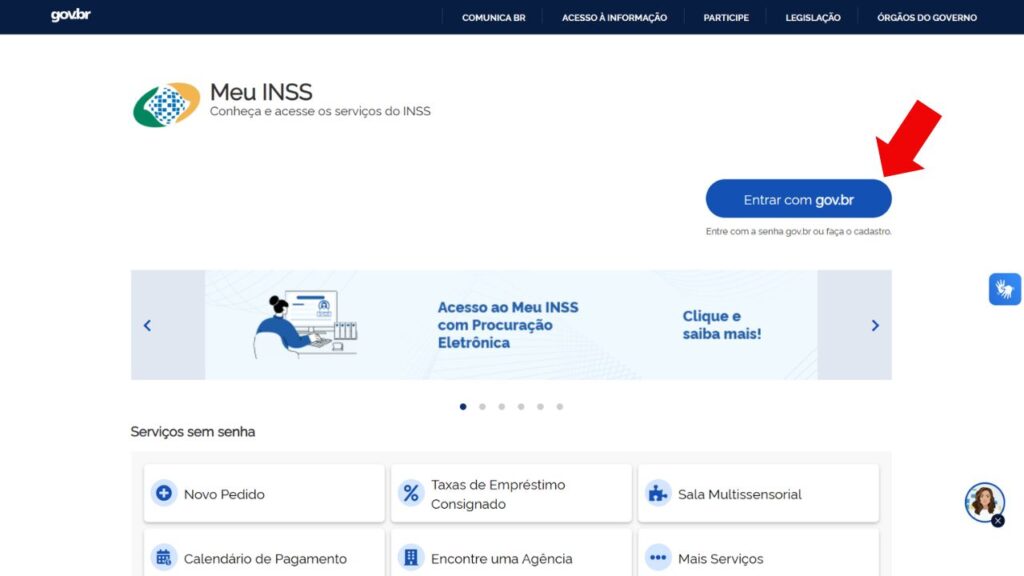Viewport: 1024px width, 576px height.
Task: Click the Calendário de Pagamento calendar icon
Action: click(x=164, y=558)
